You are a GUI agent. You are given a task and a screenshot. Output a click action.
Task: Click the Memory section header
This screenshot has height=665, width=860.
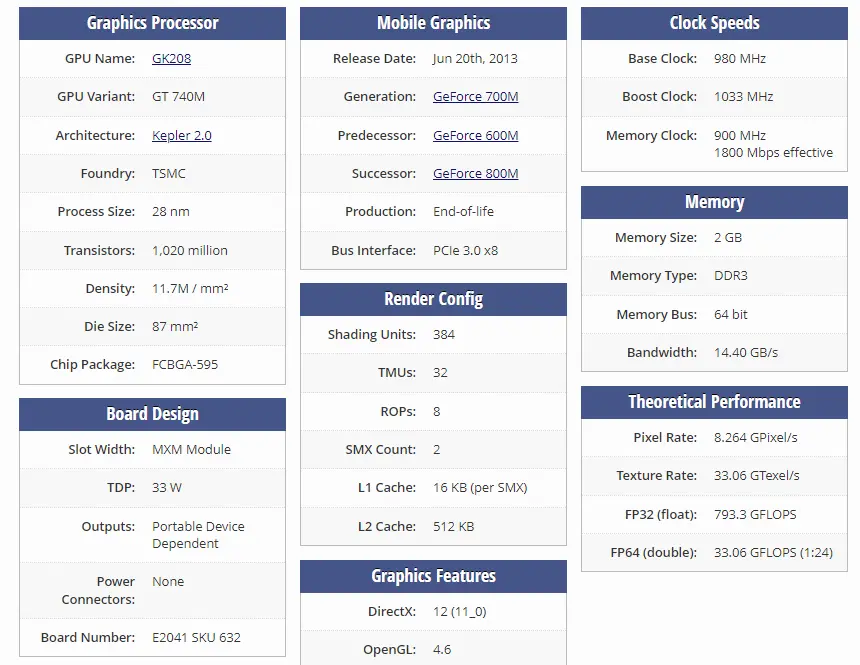(x=714, y=202)
